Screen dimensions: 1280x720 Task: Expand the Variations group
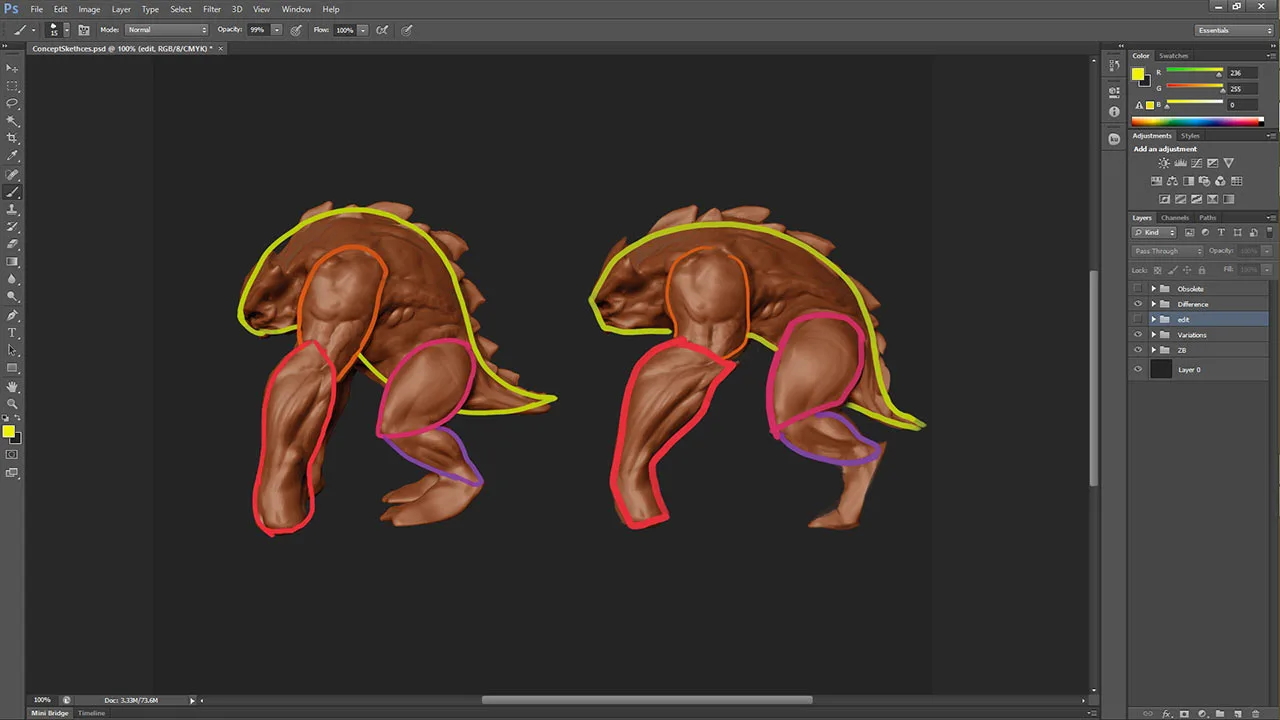1153,335
